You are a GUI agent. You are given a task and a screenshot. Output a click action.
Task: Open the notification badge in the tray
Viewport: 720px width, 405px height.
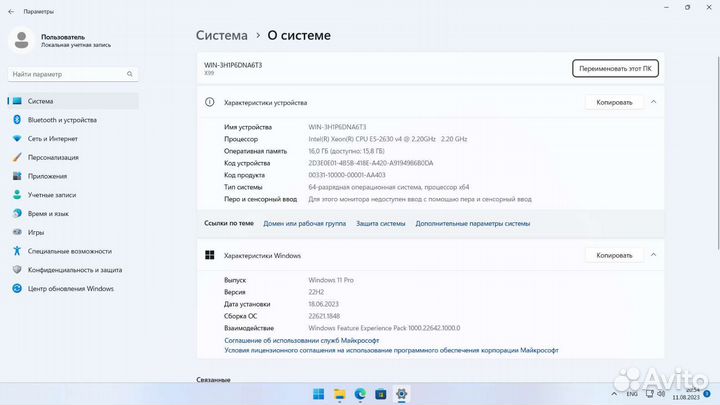click(x=707, y=394)
